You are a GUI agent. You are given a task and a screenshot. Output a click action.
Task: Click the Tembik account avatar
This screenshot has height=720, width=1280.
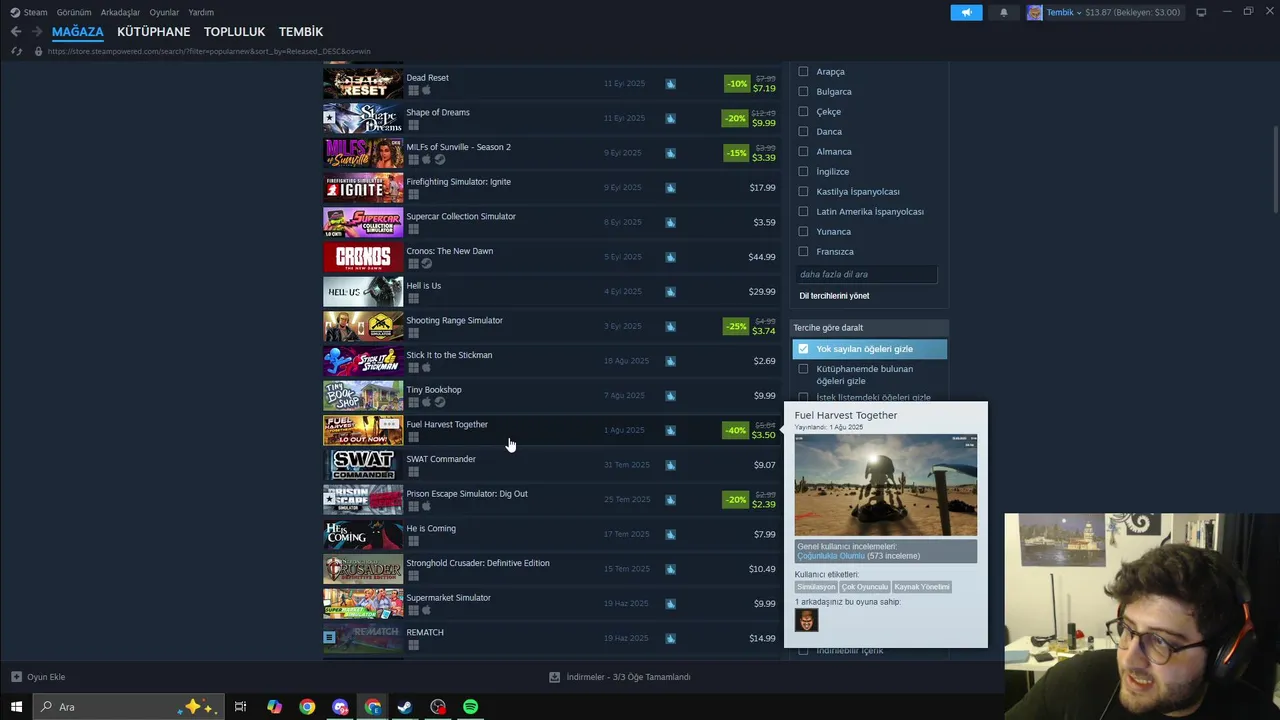tap(1034, 12)
